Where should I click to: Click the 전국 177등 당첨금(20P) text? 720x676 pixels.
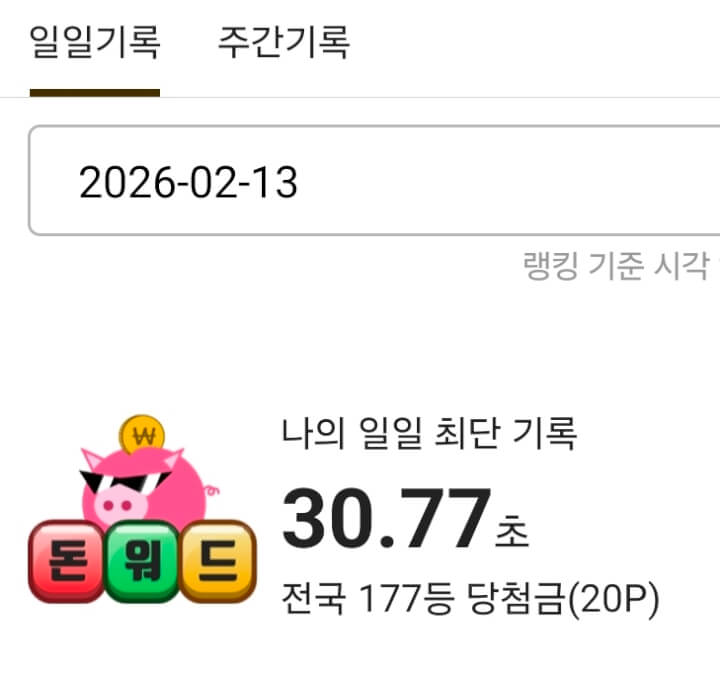click(x=470, y=598)
